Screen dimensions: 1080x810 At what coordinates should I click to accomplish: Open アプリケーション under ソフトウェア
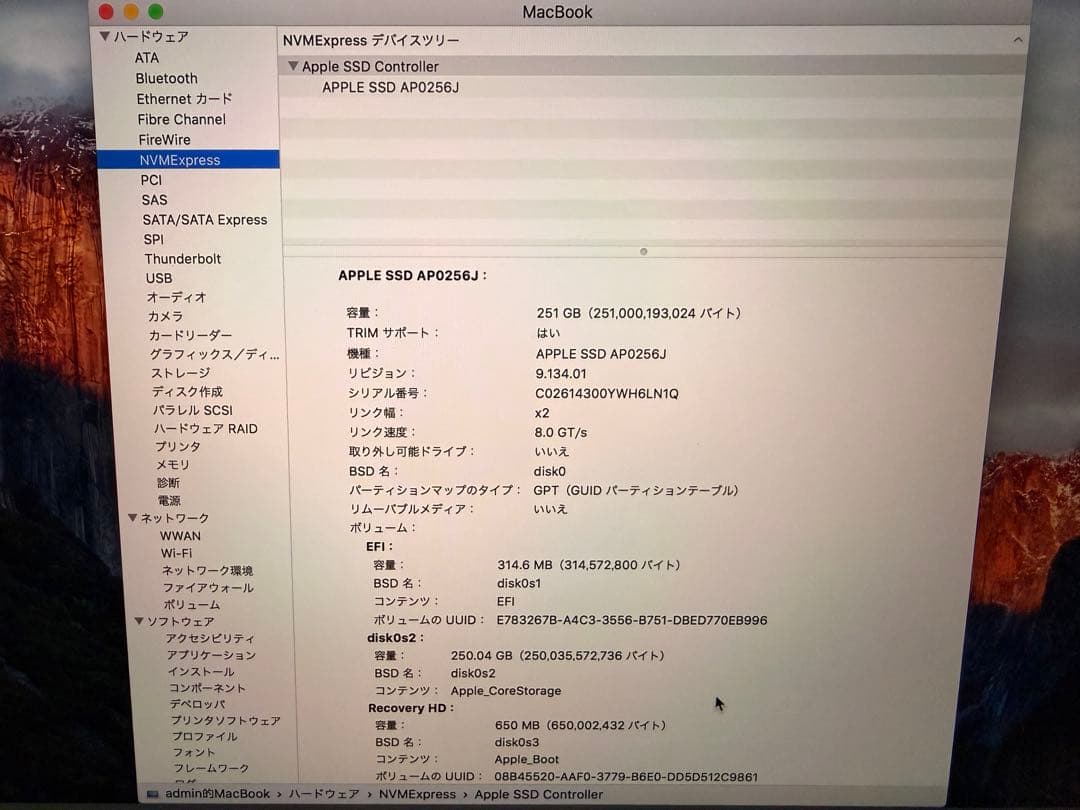tap(210, 654)
